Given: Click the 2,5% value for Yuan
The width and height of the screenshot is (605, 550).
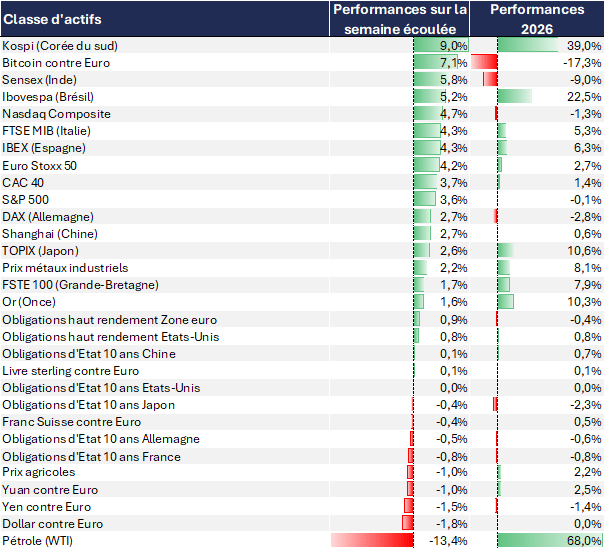Looking at the screenshot, I should (x=587, y=489).
